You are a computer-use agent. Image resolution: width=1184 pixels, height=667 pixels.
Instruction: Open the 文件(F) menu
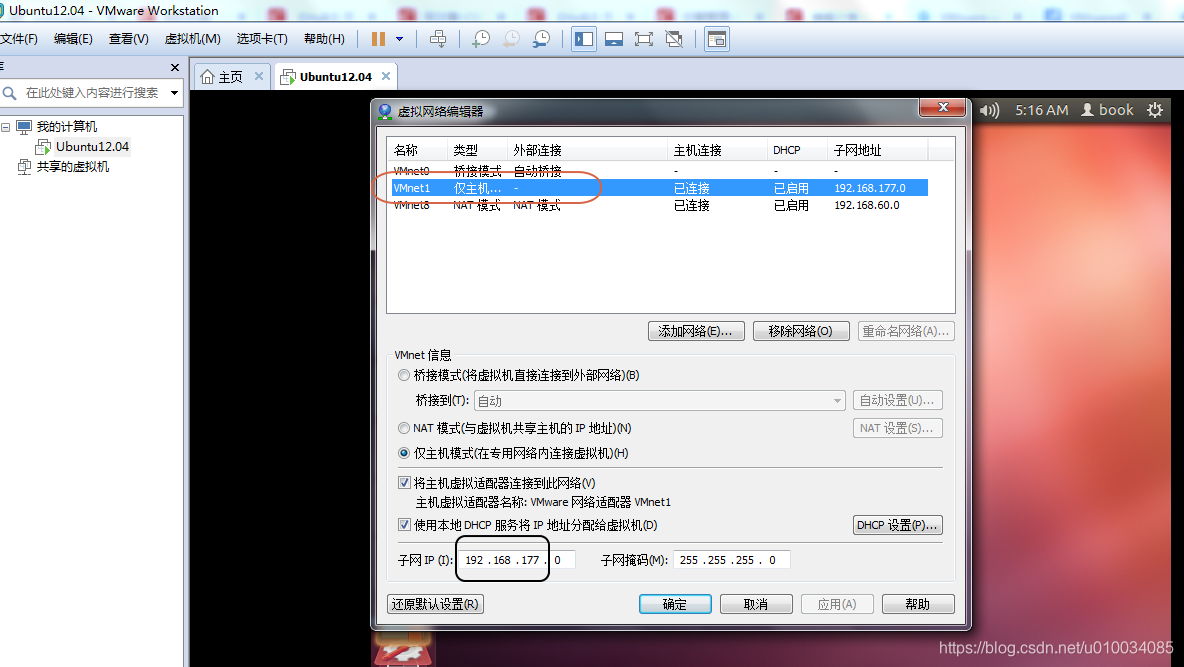[x=18, y=39]
